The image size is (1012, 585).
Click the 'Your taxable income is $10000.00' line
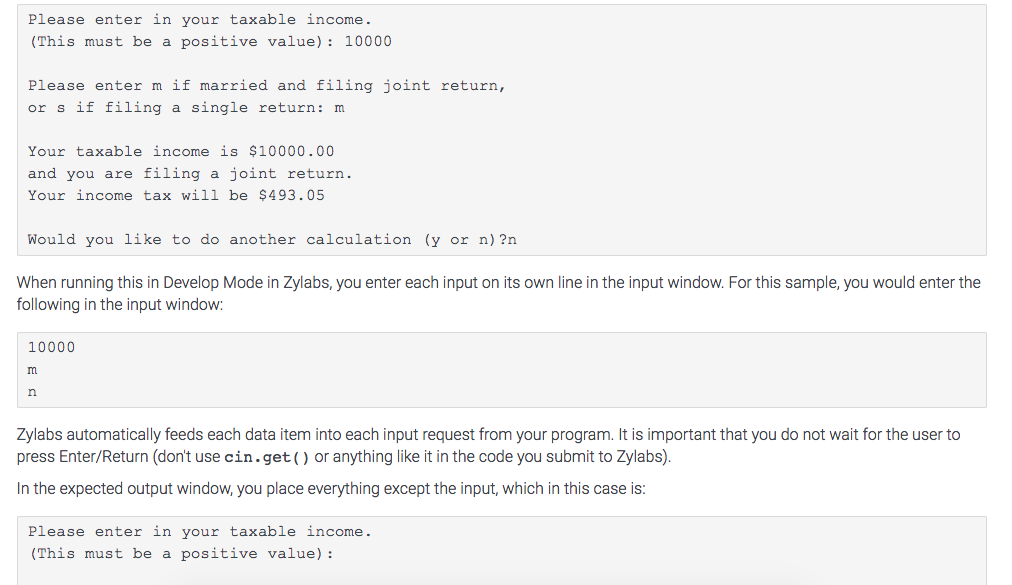(x=181, y=152)
